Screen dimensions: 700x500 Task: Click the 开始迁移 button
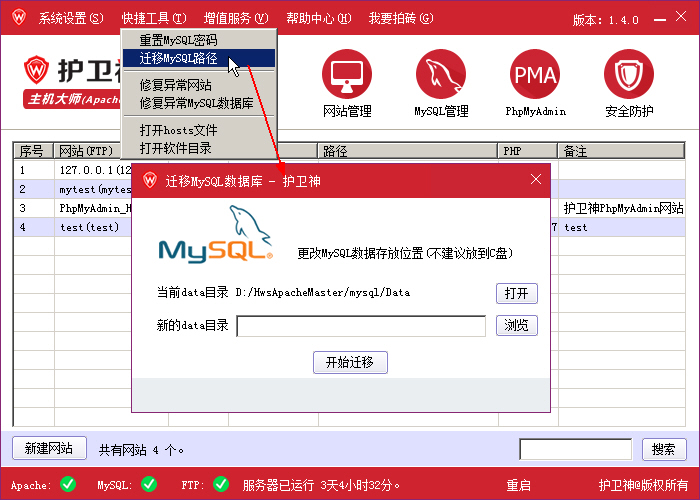pos(350,362)
